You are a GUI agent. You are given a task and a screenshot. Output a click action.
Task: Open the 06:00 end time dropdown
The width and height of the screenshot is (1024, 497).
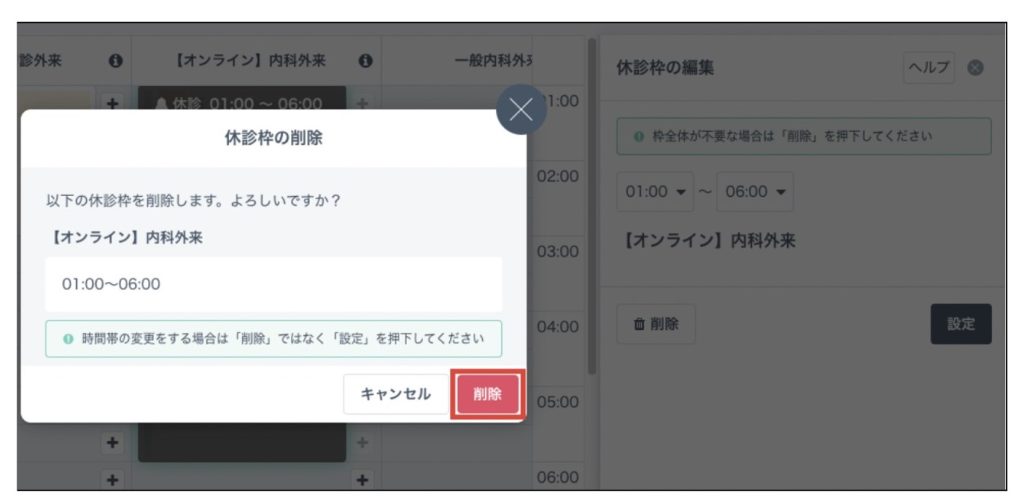point(755,191)
